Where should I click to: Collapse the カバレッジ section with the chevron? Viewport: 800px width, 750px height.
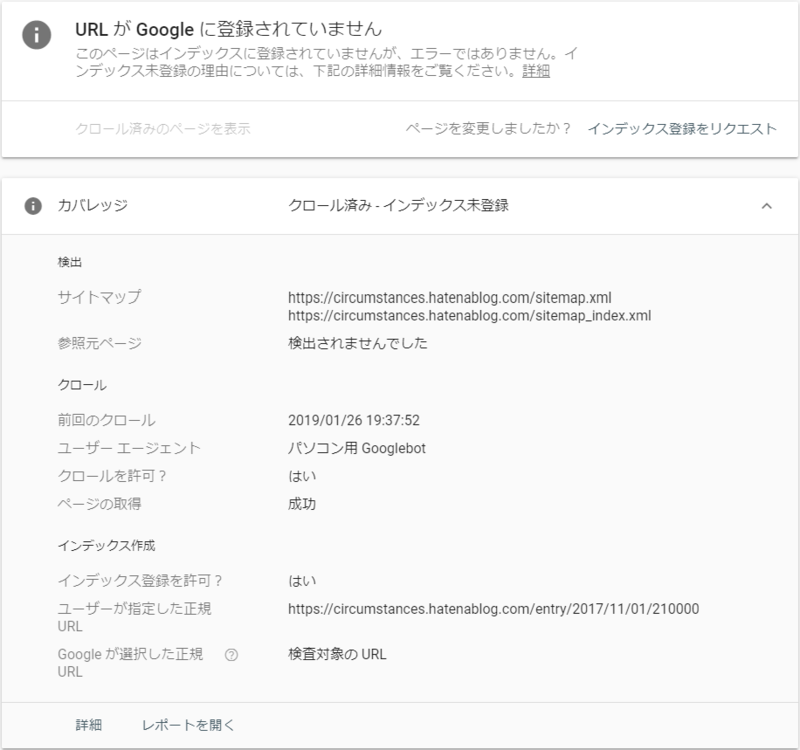pyautogui.click(x=766, y=206)
